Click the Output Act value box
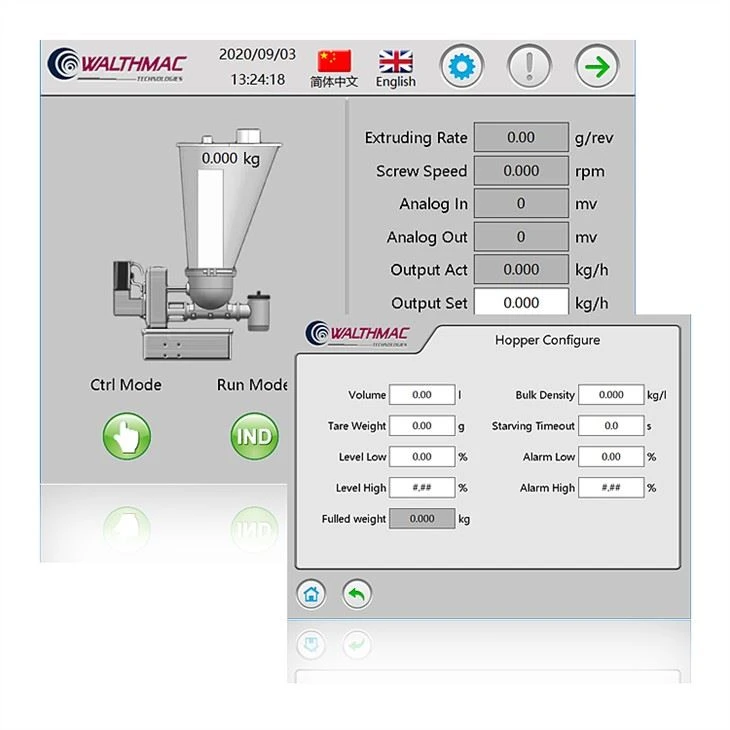Image resolution: width=730 pixels, height=730 pixels. (x=521, y=269)
